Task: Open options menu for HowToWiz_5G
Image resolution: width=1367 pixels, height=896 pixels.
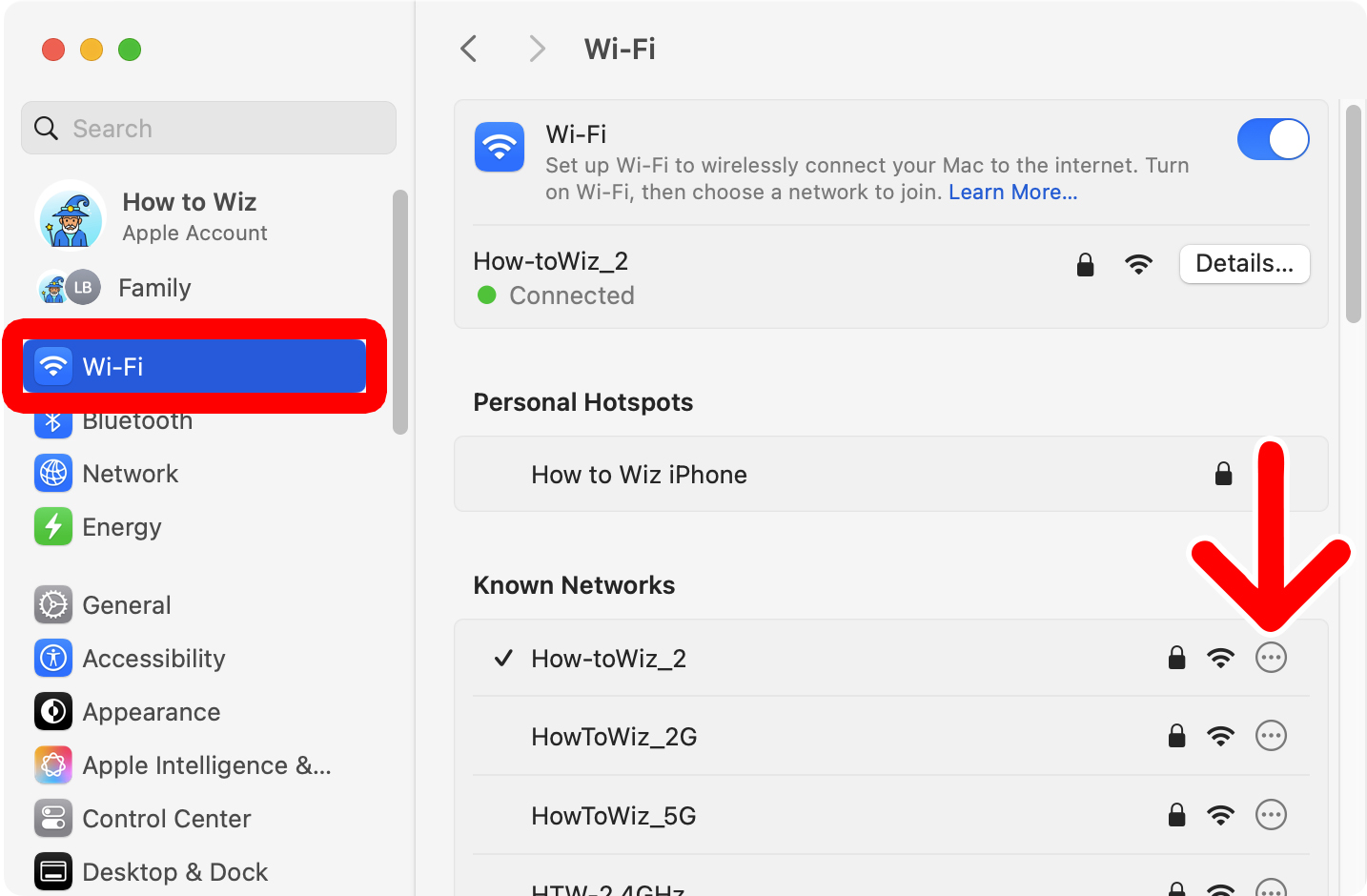Action: click(1272, 815)
